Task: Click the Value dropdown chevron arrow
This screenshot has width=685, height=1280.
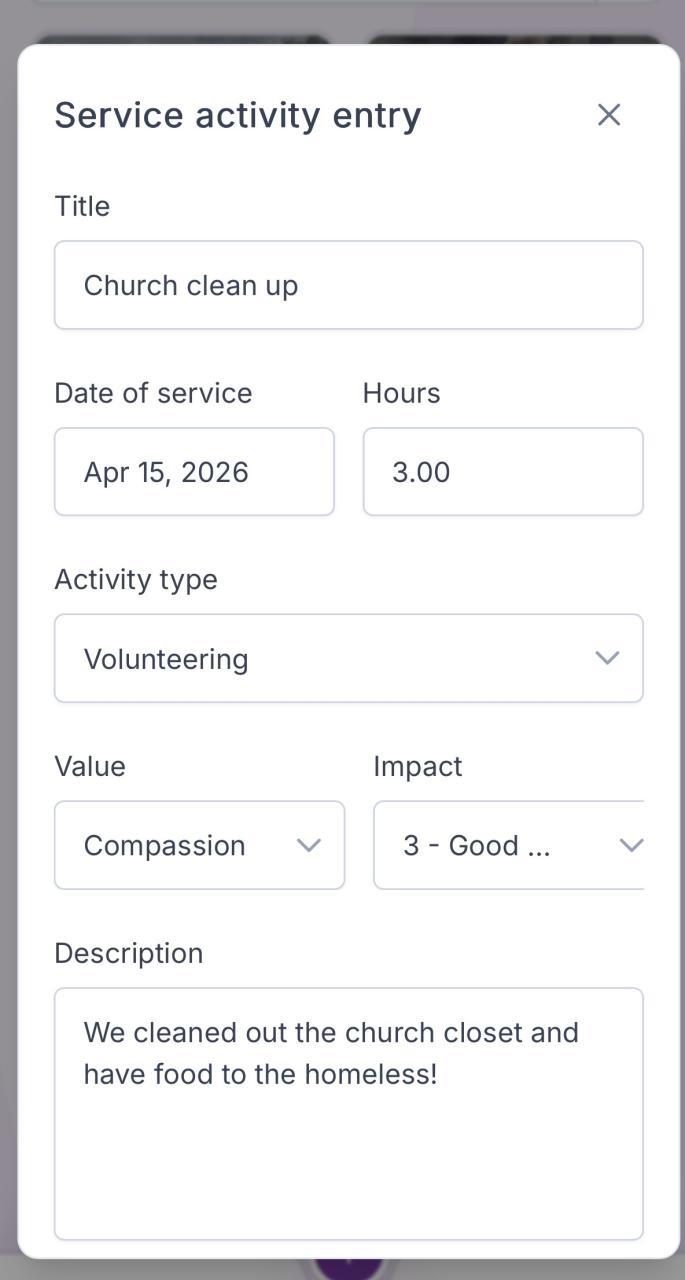Action: [x=309, y=845]
